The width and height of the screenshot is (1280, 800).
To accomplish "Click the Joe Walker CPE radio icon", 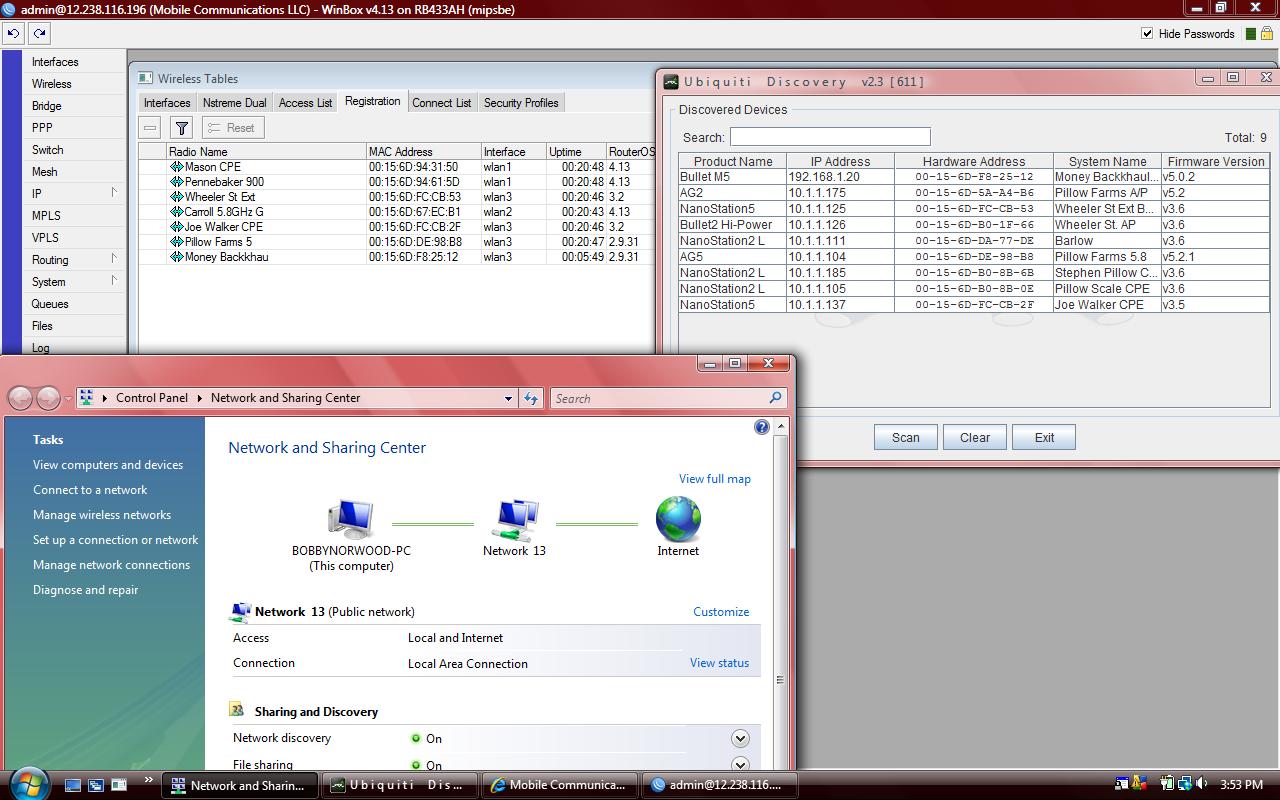I will tap(177, 227).
